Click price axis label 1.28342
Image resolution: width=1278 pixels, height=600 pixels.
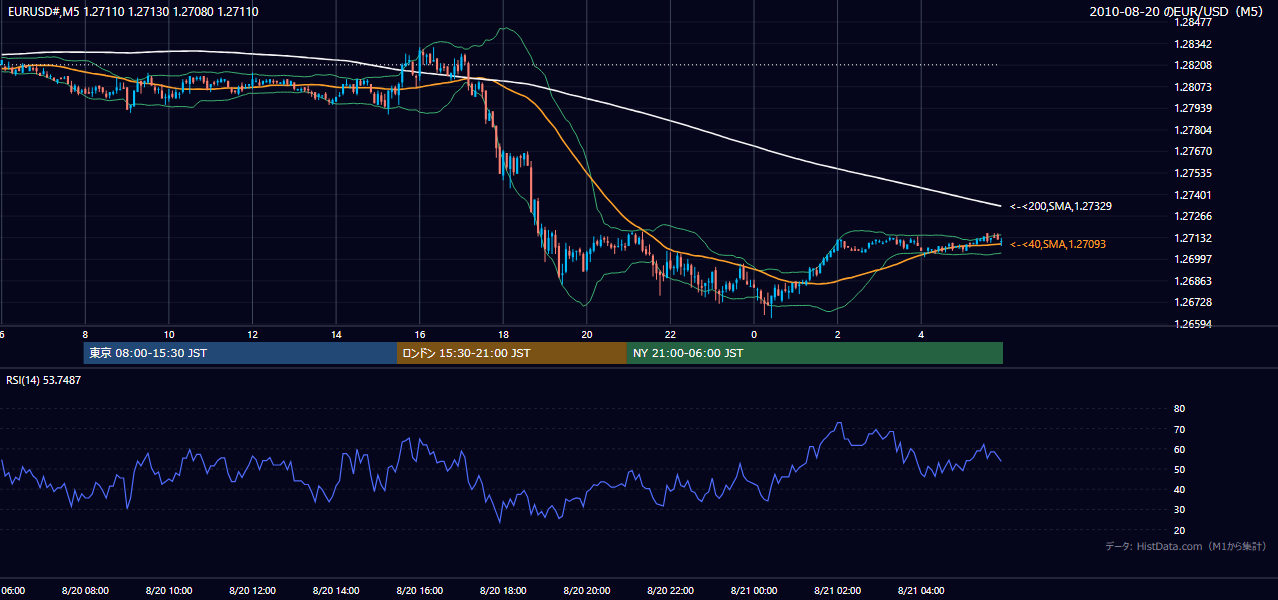point(1193,44)
